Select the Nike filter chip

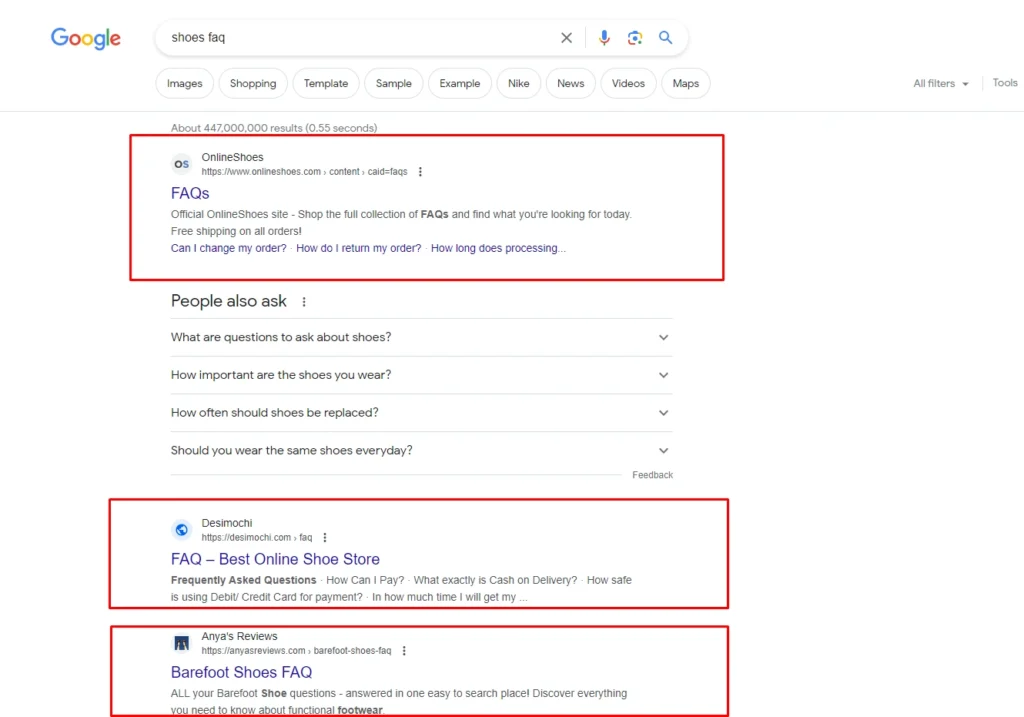click(x=519, y=84)
